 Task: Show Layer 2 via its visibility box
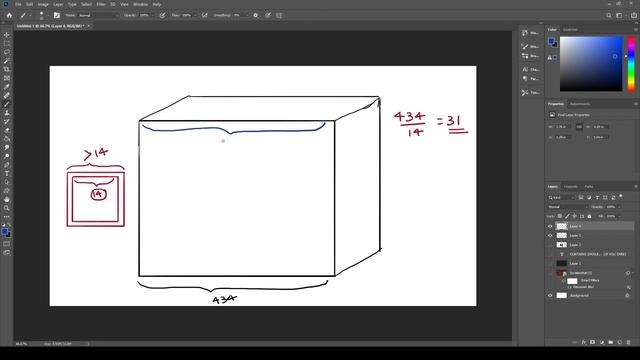pos(550,245)
